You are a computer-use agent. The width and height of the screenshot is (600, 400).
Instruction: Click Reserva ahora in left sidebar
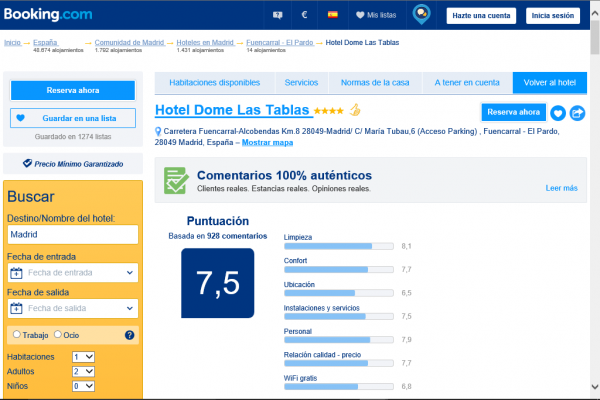(x=73, y=90)
